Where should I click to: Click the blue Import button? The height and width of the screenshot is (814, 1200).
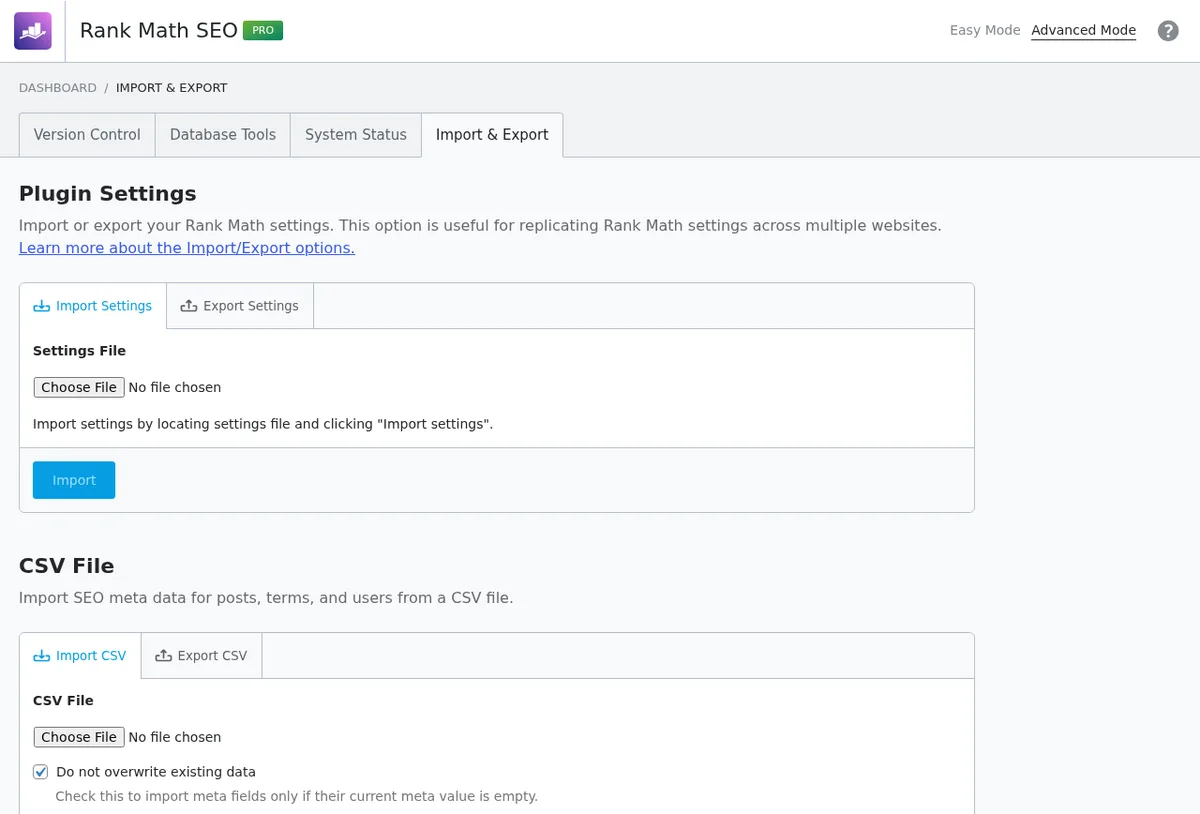click(x=74, y=480)
